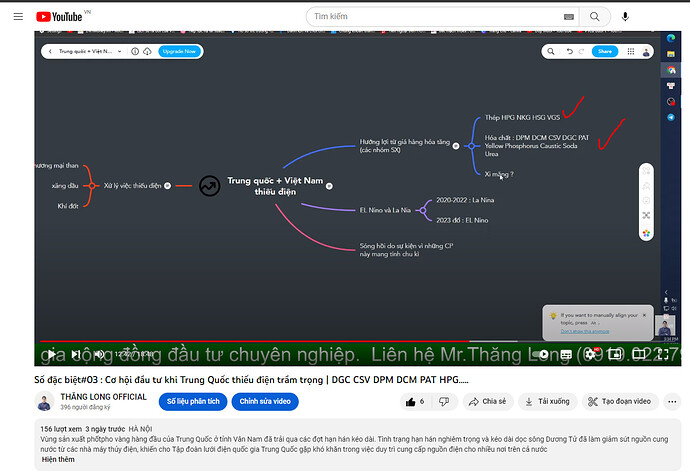690x475 pixels.
Task: Open the YouTube guide hamburger menu
Action: click(18, 17)
